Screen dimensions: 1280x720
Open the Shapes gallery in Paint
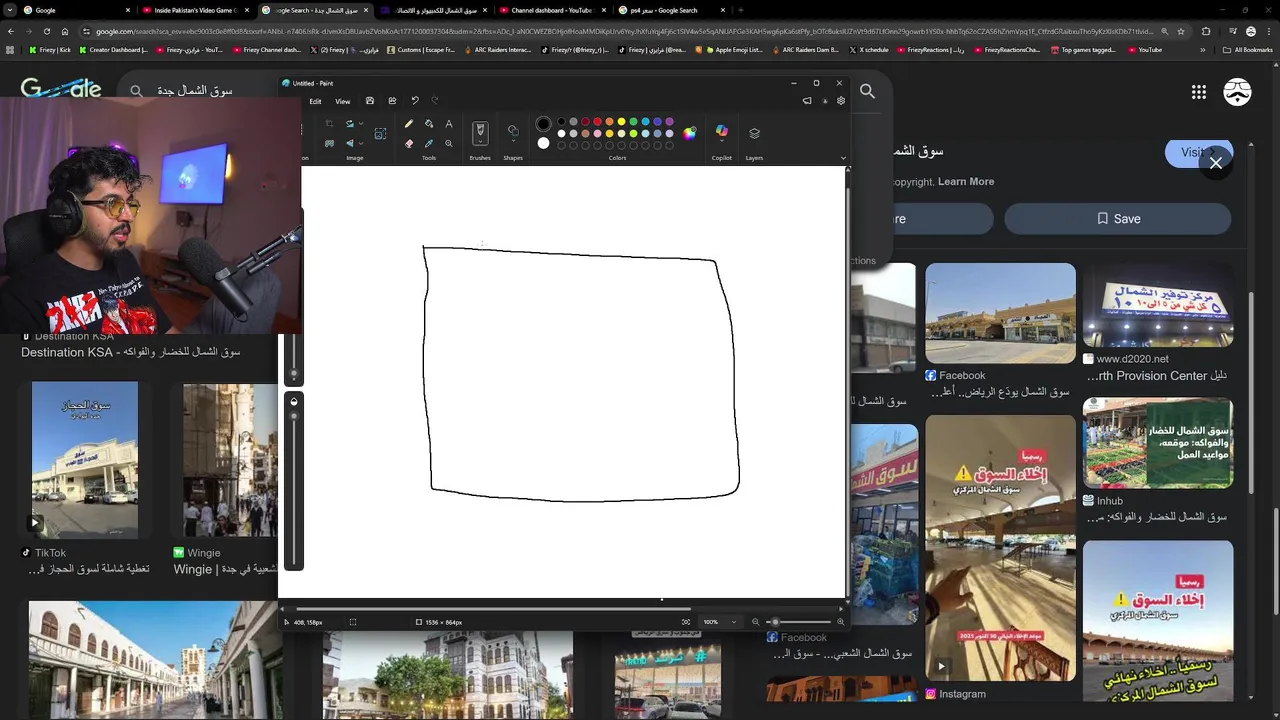(513, 133)
